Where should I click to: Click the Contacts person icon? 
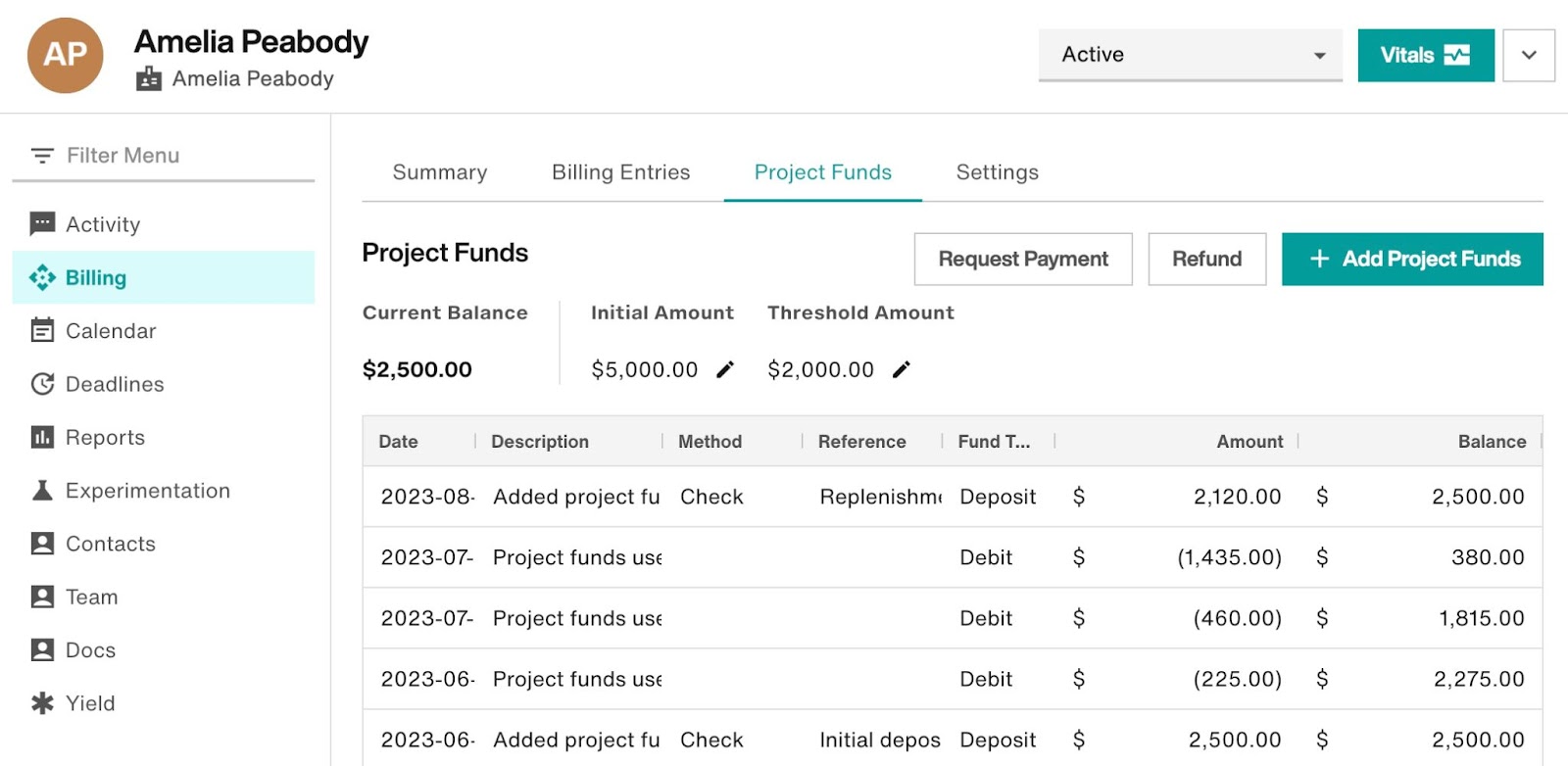click(x=42, y=544)
